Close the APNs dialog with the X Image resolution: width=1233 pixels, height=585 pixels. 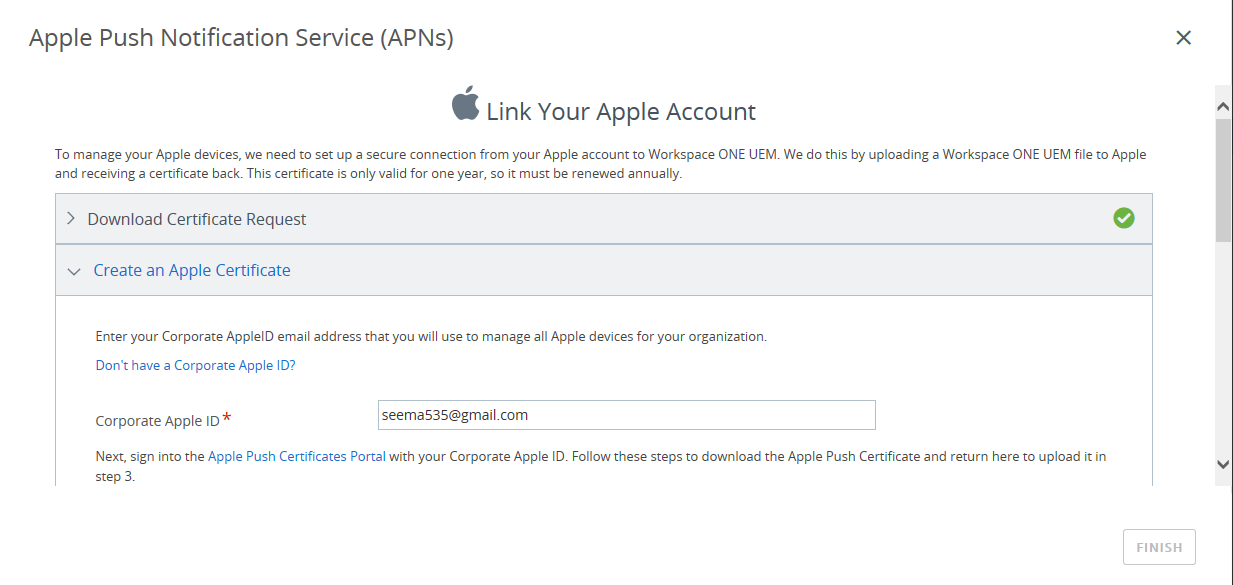[x=1183, y=38]
